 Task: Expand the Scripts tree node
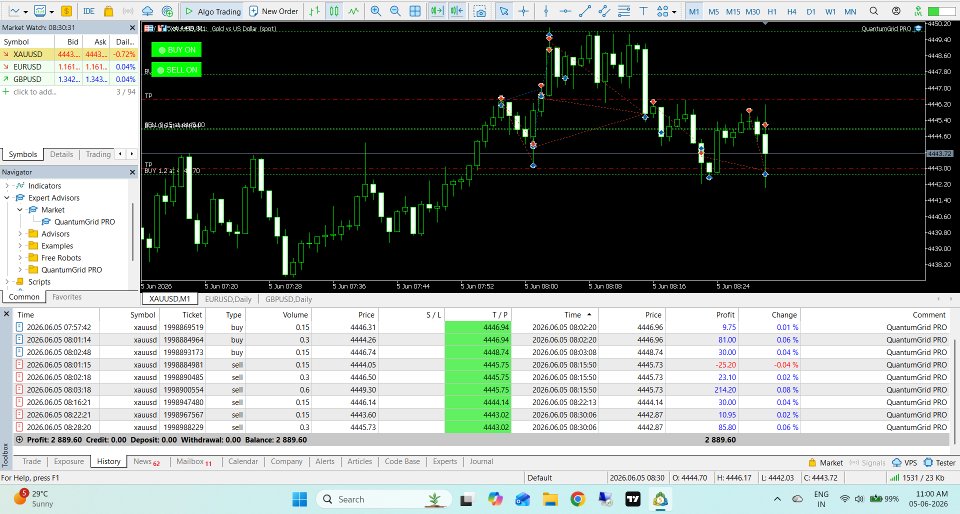[7, 281]
